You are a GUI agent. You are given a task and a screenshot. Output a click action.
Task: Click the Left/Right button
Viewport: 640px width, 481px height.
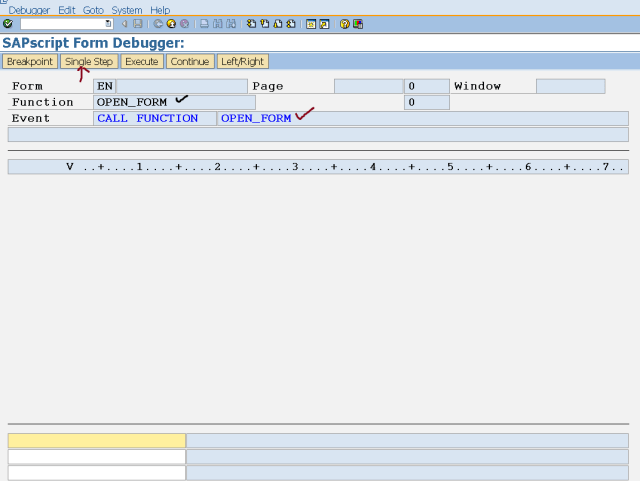pyautogui.click(x=242, y=62)
